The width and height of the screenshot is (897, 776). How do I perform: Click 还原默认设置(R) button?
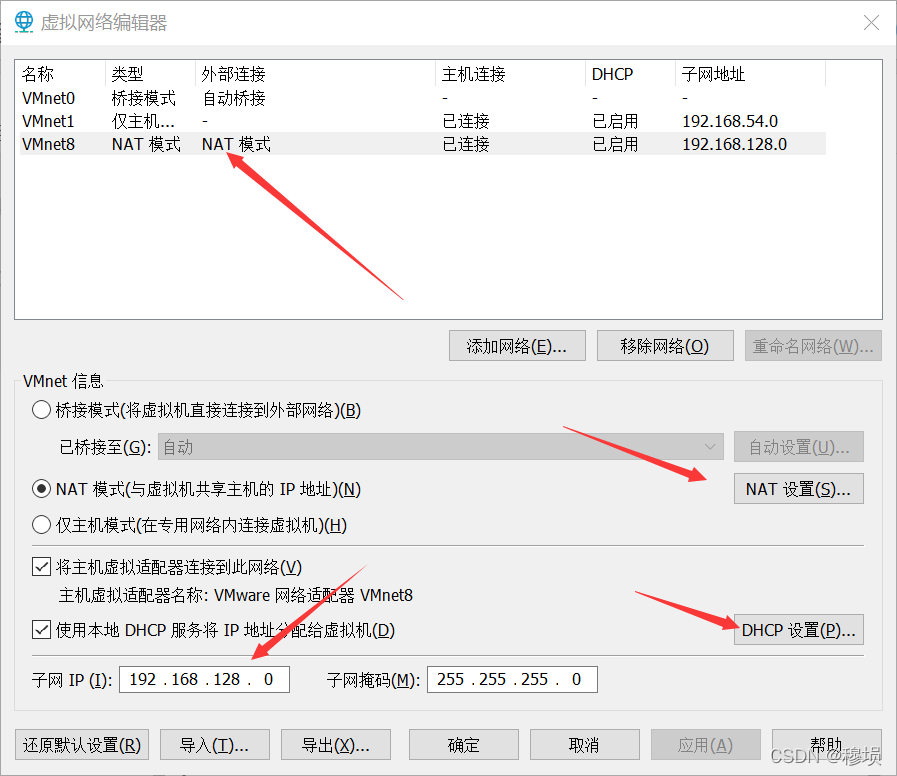[x=82, y=745]
